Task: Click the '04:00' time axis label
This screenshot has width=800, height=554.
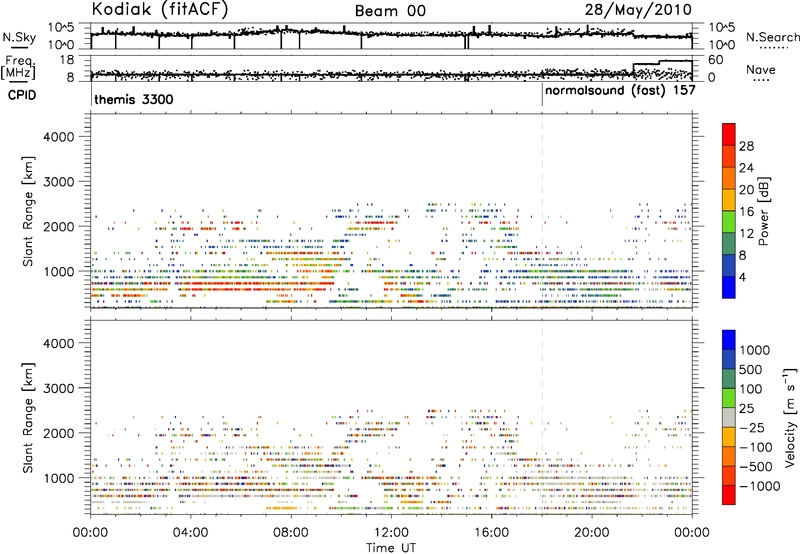Action: pyautogui.click(x=191, y=533)
